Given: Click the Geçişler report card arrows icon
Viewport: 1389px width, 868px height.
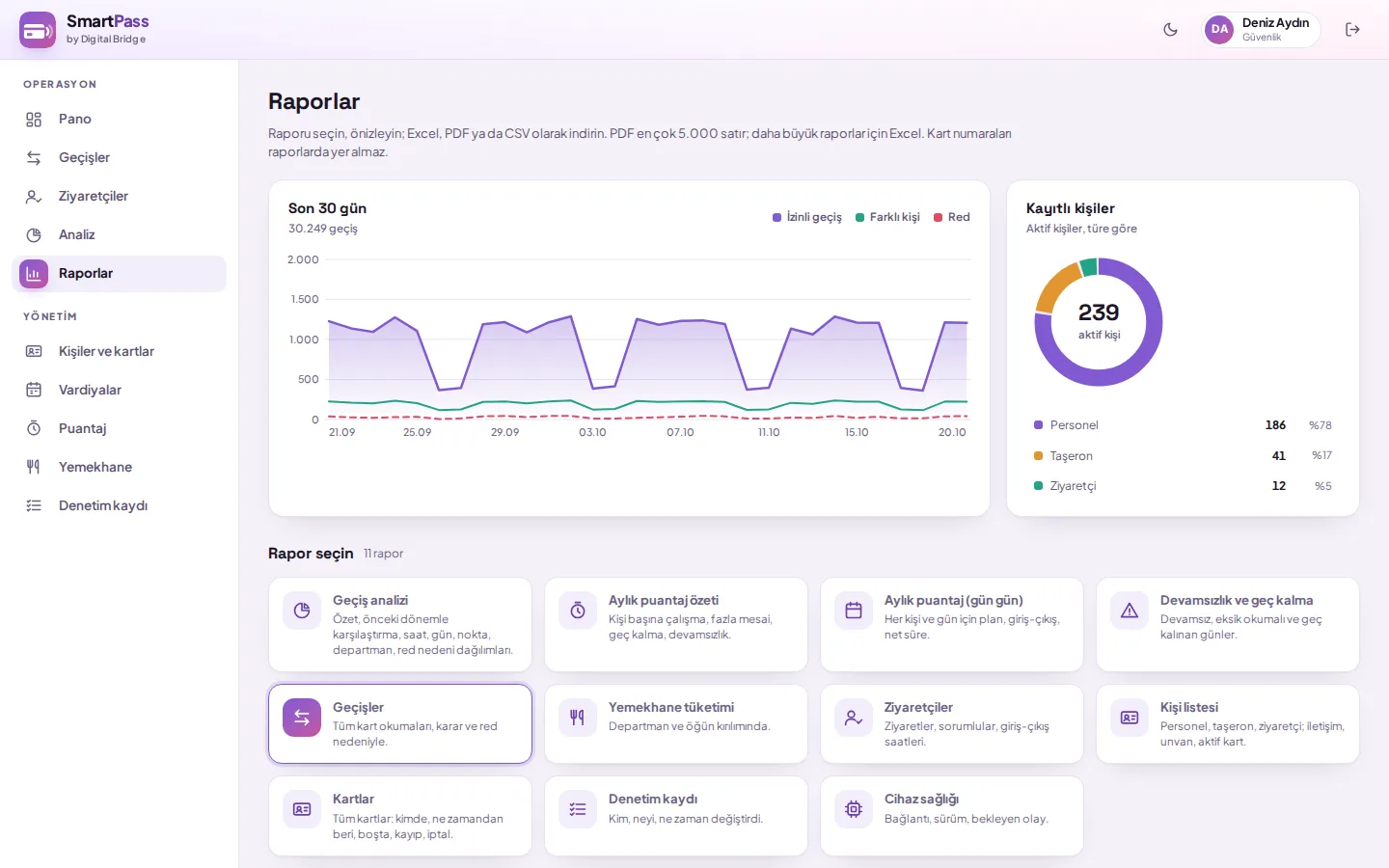Looking at the screenshot, I should (x=302, y=718).
